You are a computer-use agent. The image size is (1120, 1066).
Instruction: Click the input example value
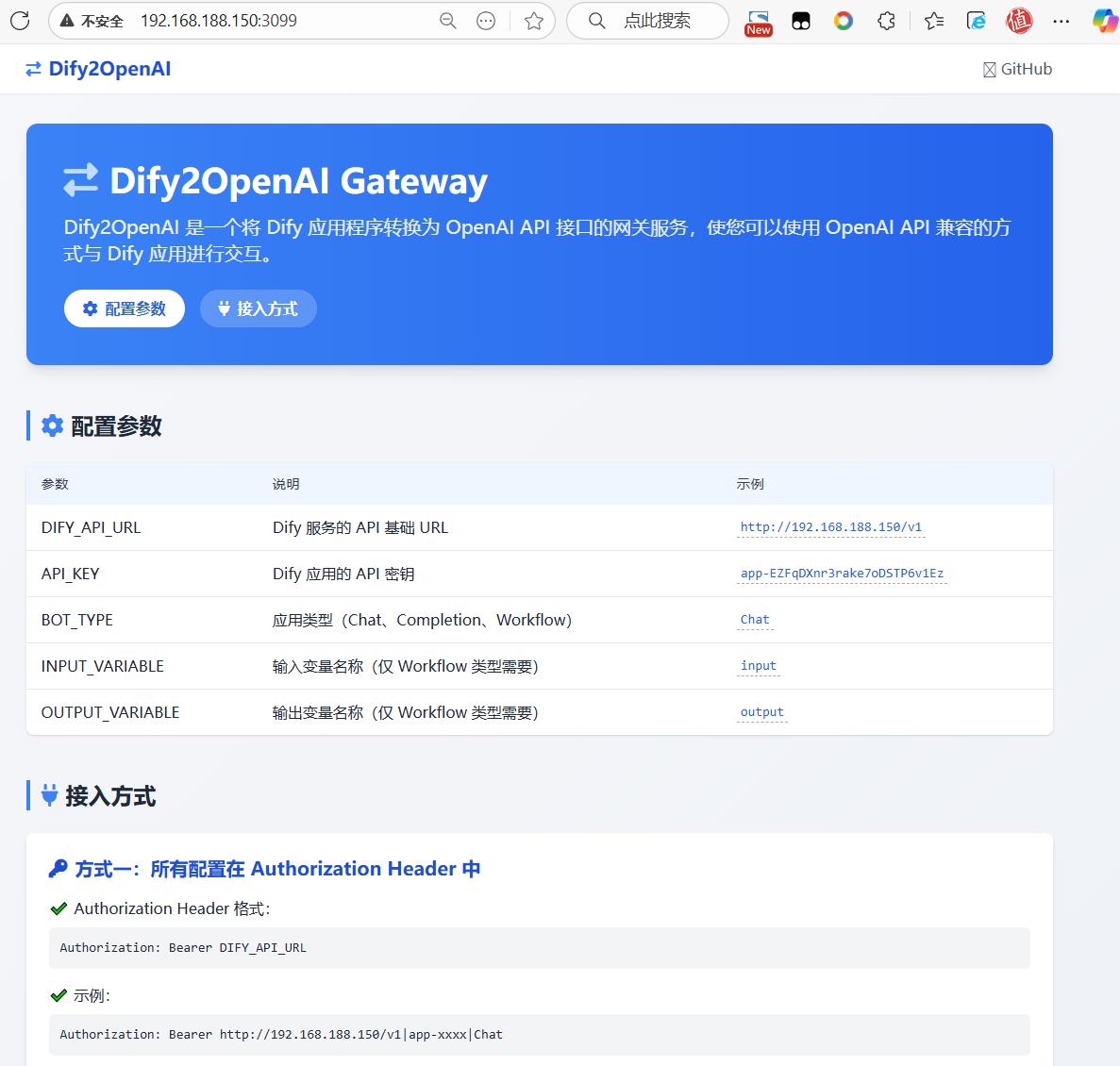click(x=759, y=665)
